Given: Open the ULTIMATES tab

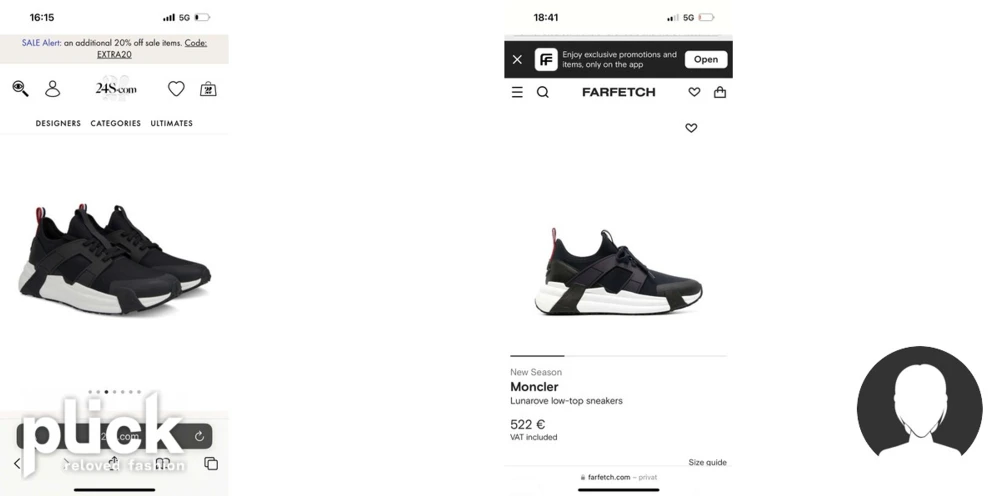Looking at the screenshot, I should (x=172, y=124).
